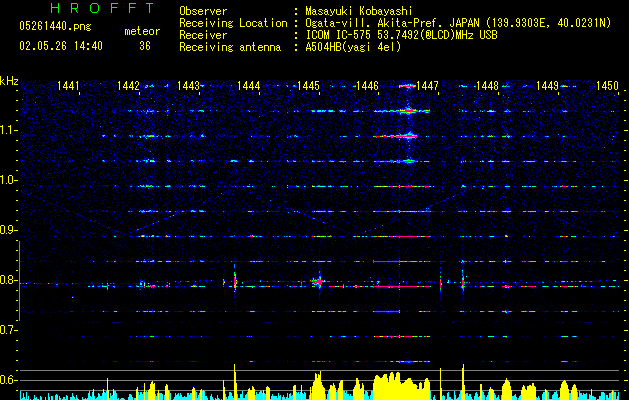
Task: Click the kHz axis unit label
Action: tap(9, 81)
